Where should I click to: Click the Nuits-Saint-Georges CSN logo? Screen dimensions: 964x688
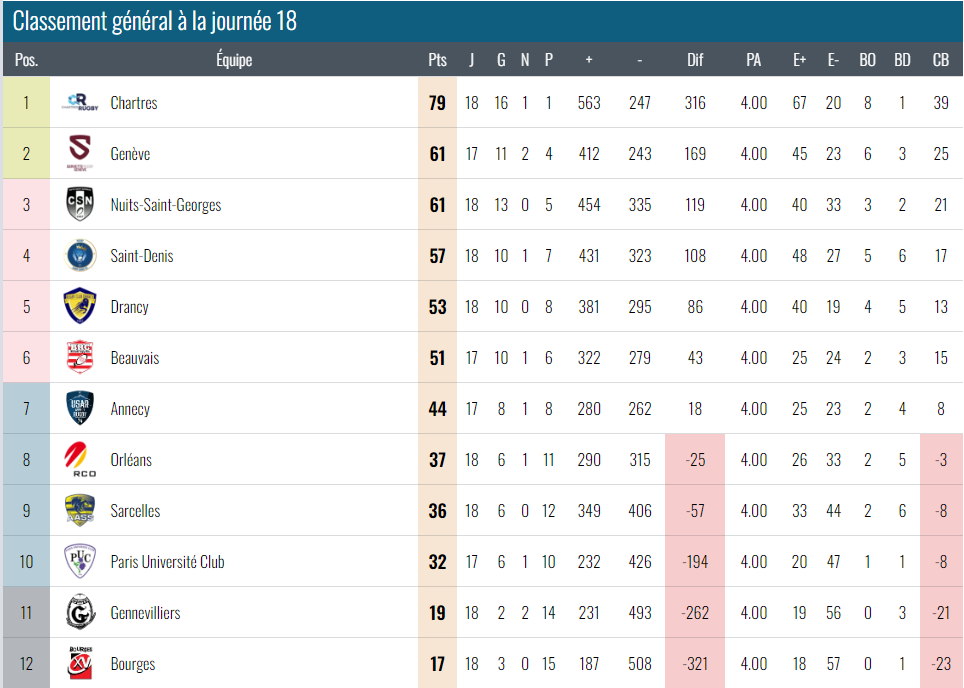[x=80, y=204]
